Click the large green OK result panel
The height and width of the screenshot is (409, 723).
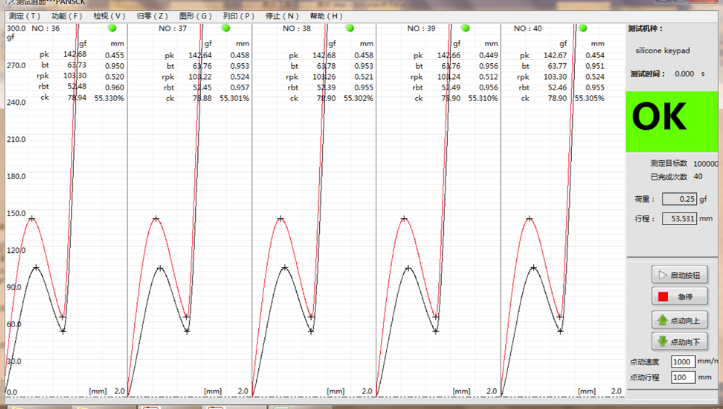[x=672, y=118]
